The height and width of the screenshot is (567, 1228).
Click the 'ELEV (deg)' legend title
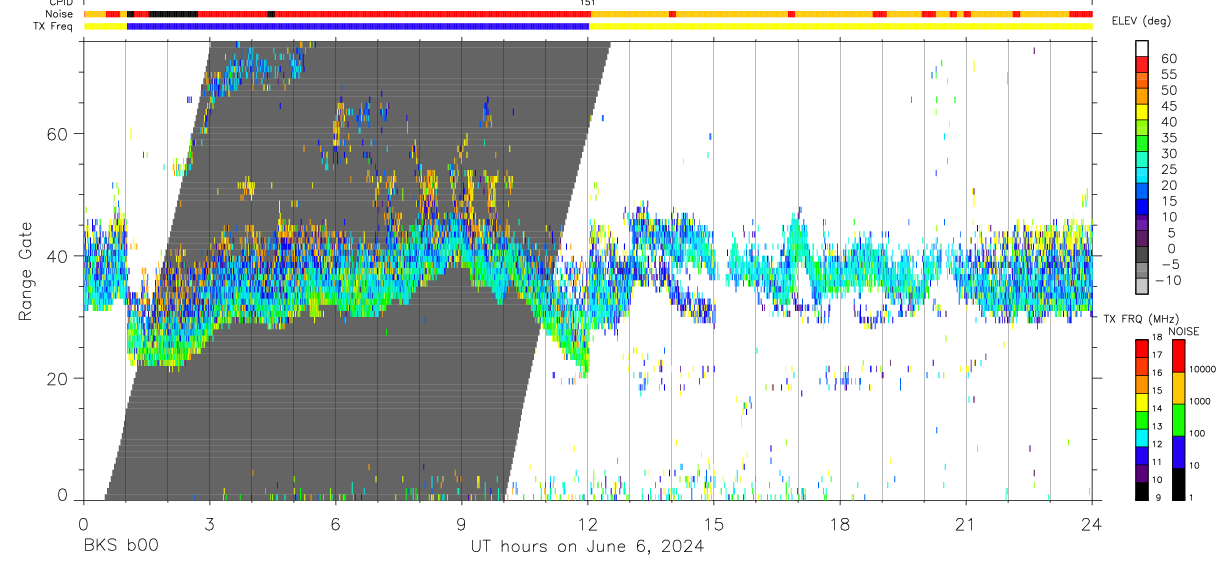coord(1141,21)
